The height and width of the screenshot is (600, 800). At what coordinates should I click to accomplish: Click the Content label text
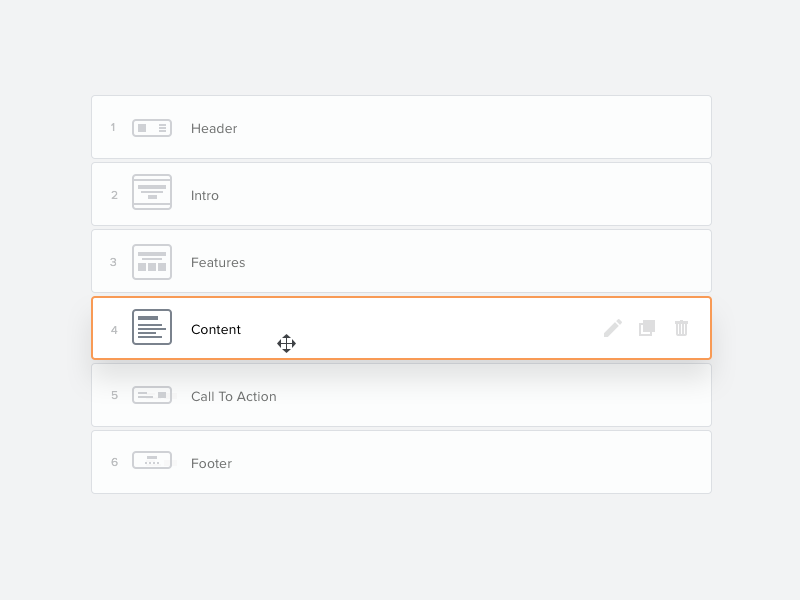216,328
